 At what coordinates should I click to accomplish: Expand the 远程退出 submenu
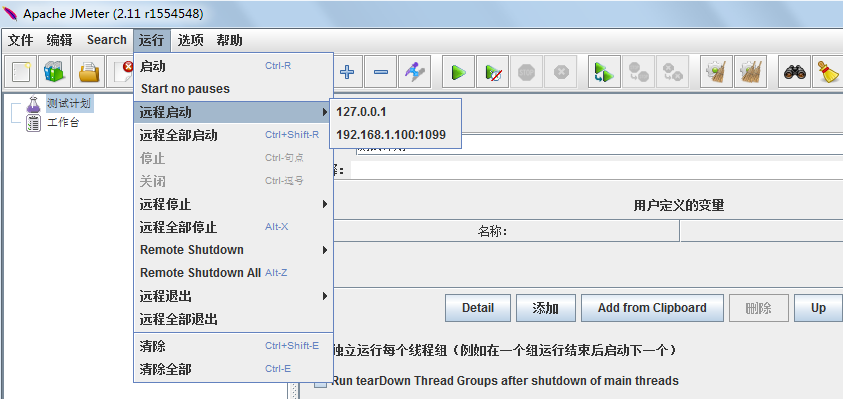point(233,296)
